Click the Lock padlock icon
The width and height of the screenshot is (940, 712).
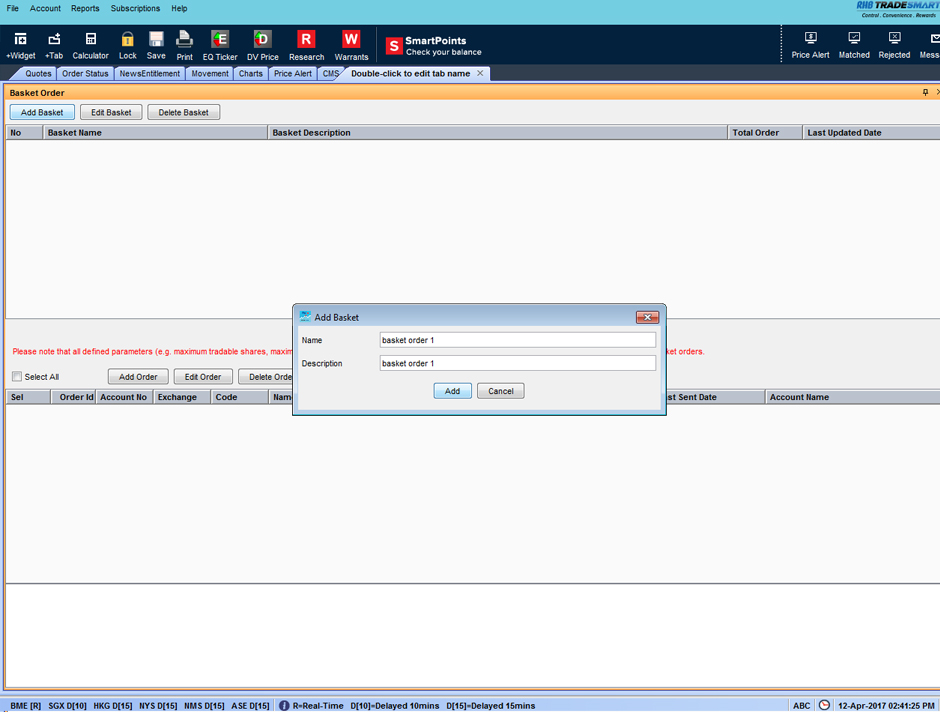coord(128,46)
